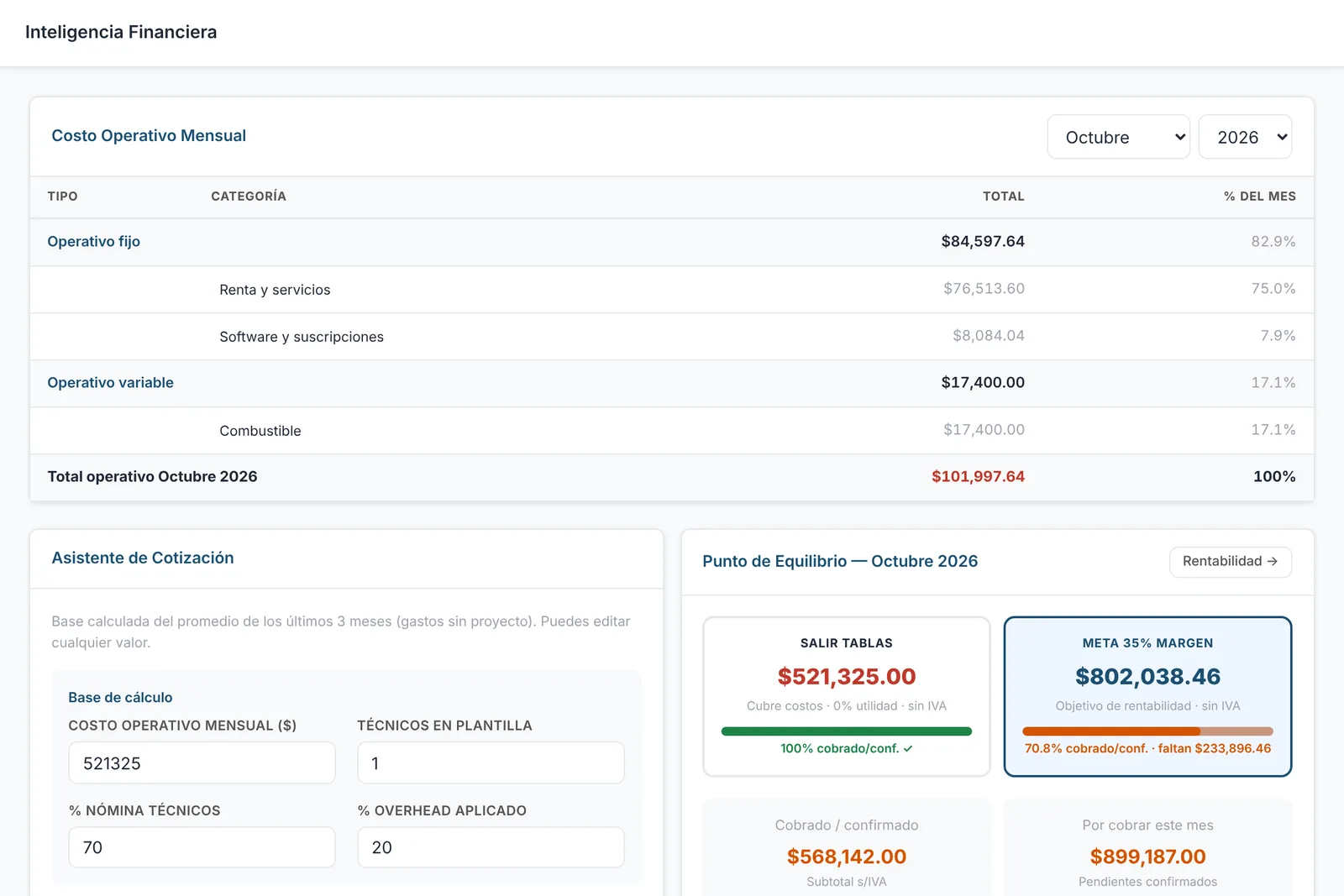The width and height of the screenshot is (1344, 896).
Task: Click the faltan $233,896.46 text
Action: click(x=1215, y=749)
